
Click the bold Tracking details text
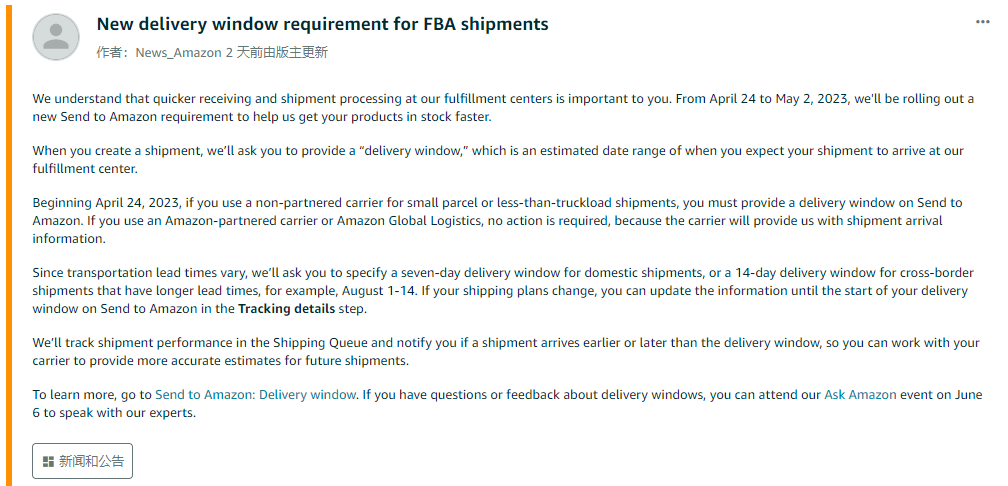pyautogui.click(x=286, y=308)
